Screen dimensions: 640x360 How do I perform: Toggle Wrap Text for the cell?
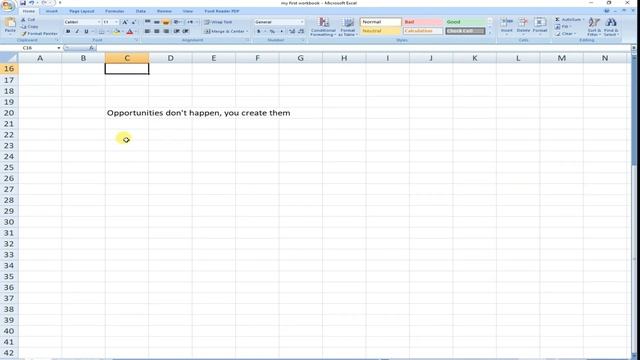tap(218, 22)
